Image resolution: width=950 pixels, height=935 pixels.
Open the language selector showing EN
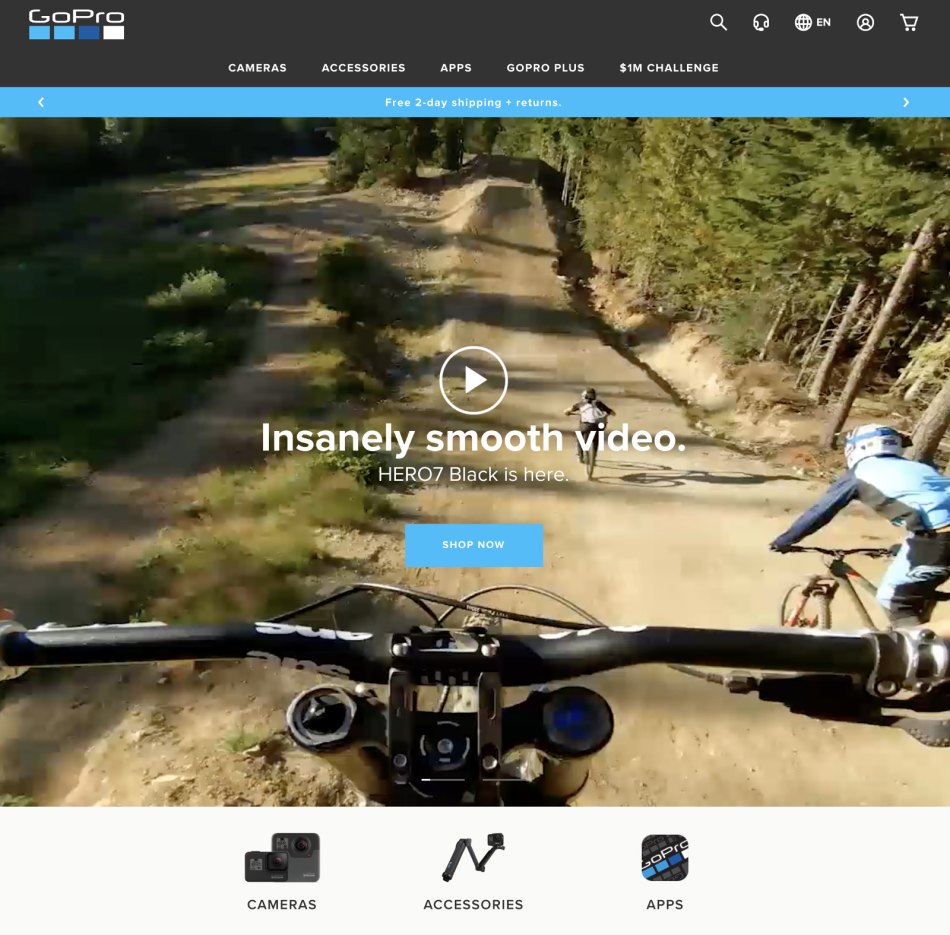click(x=811, y=21)
